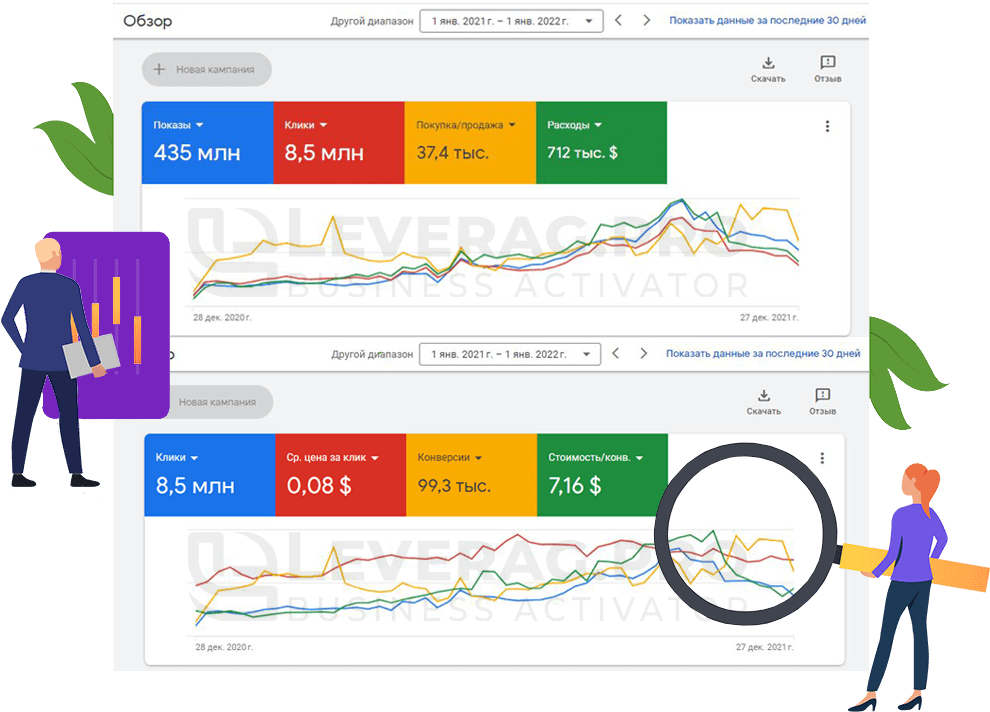This screenshot has width=990, height=712.
Task: Open the Ср. цена за клик metric dropdown
Action: click(x=332, y=458)
